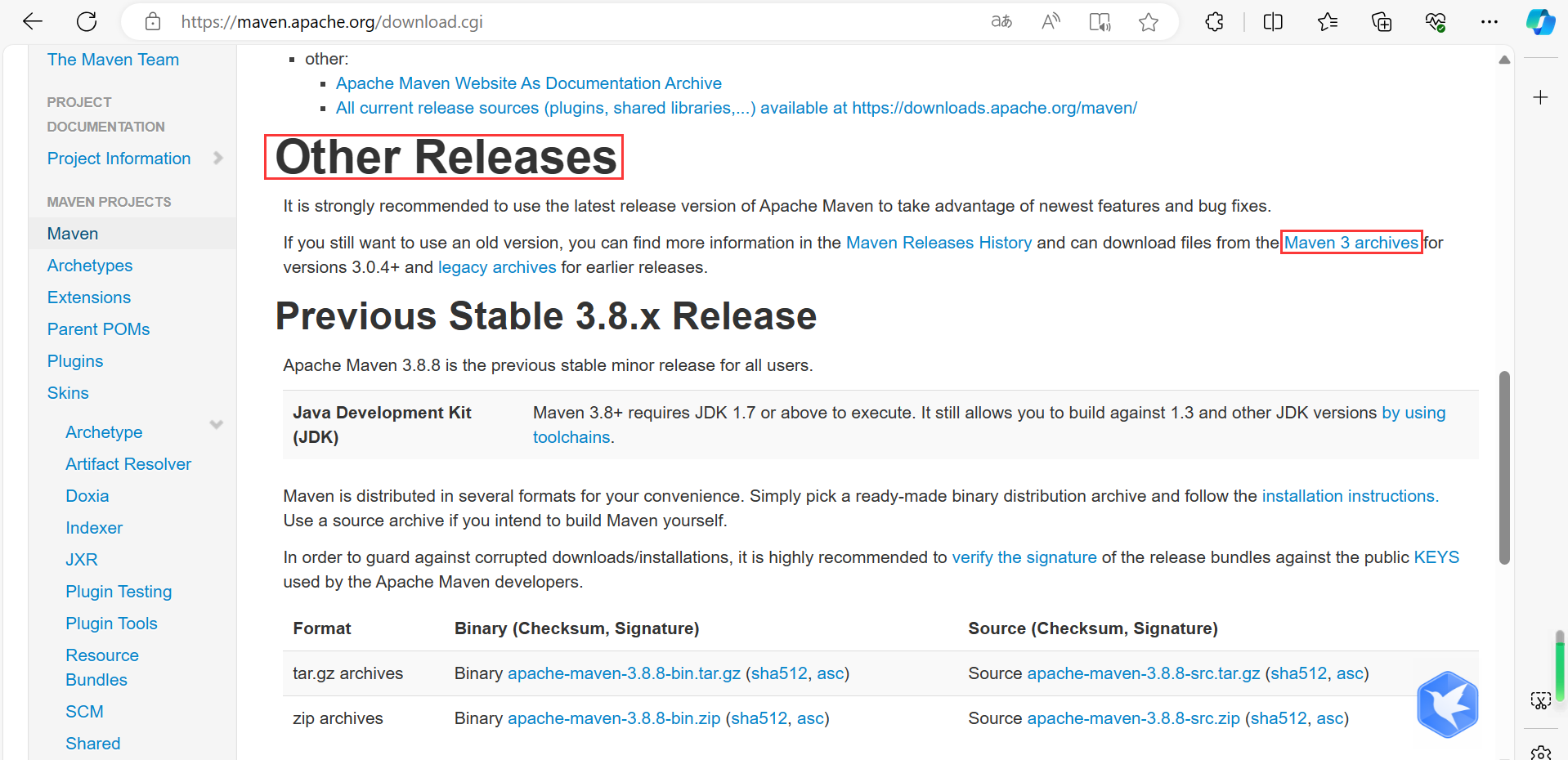Viewport: 1568px width, 760px height.
Task: Open asc signature for bin.tar.gz
Action: click(831, 673)
